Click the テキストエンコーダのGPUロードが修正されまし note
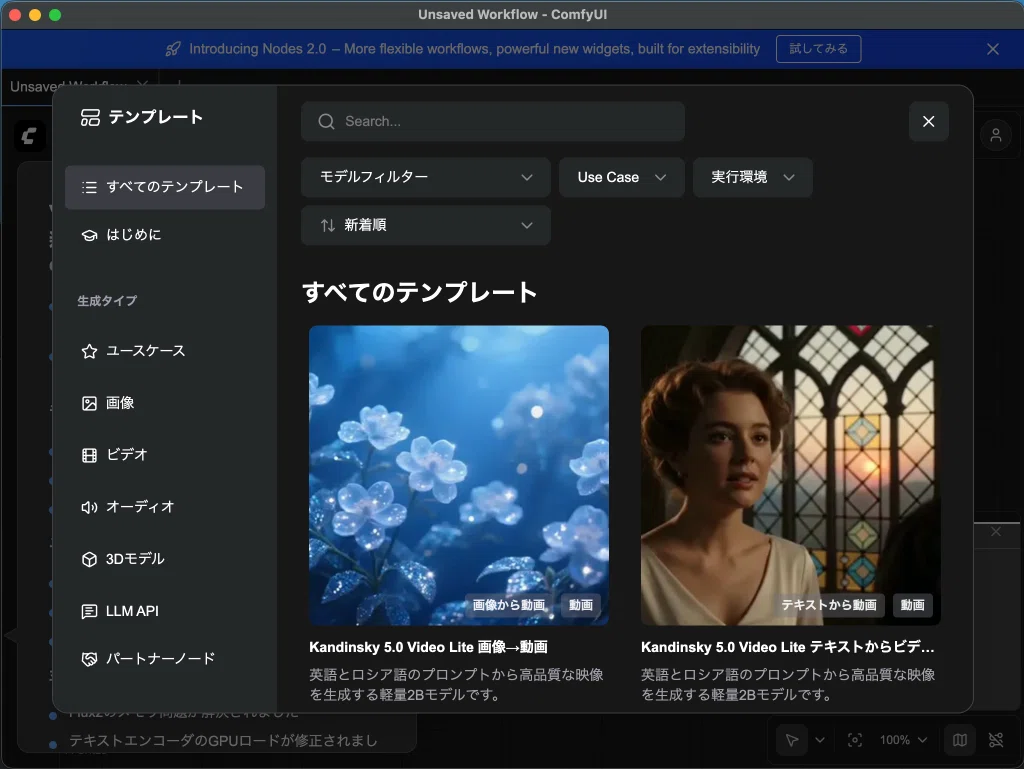 click(x=223, y=741)
